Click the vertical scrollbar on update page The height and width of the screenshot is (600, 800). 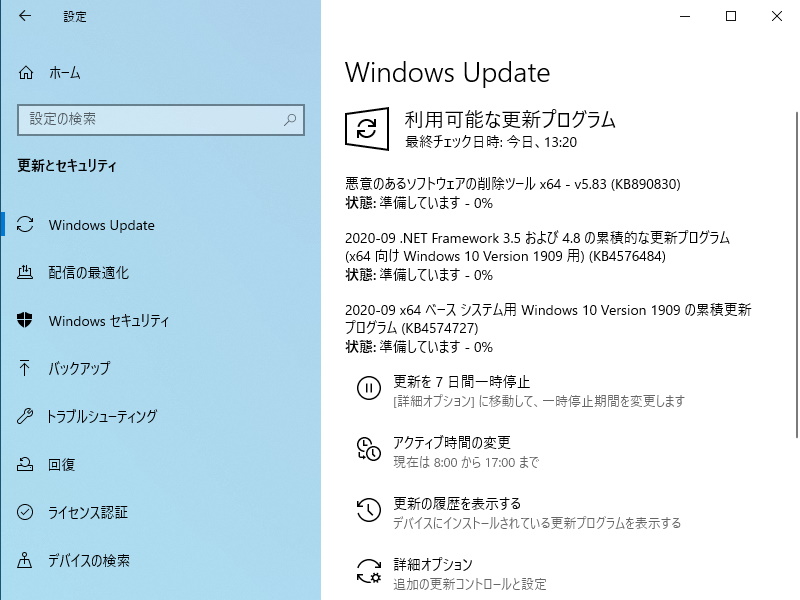click(796, 274)
